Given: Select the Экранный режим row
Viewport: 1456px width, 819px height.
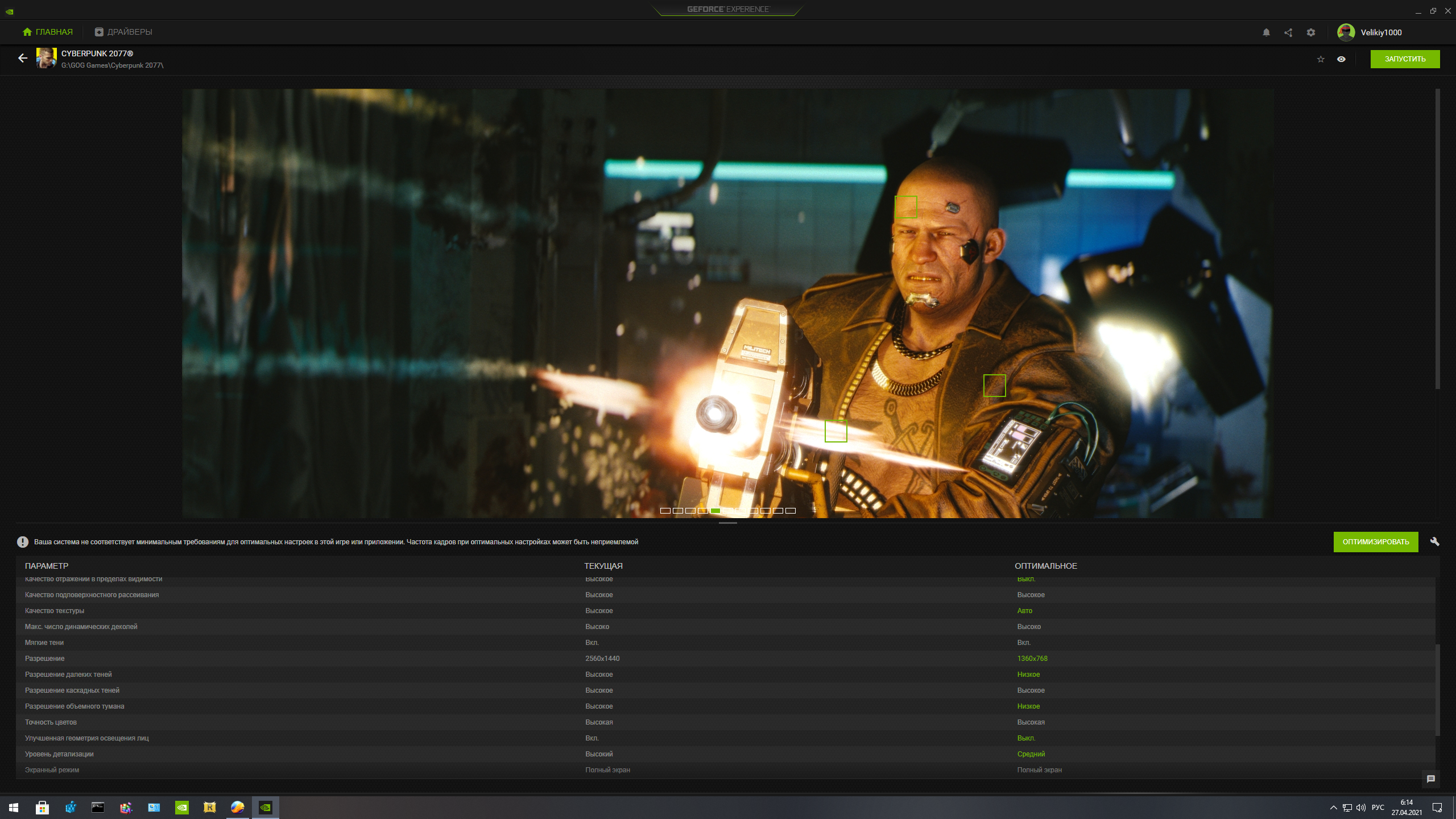Looking at the screenshot, I should point(726,770).
